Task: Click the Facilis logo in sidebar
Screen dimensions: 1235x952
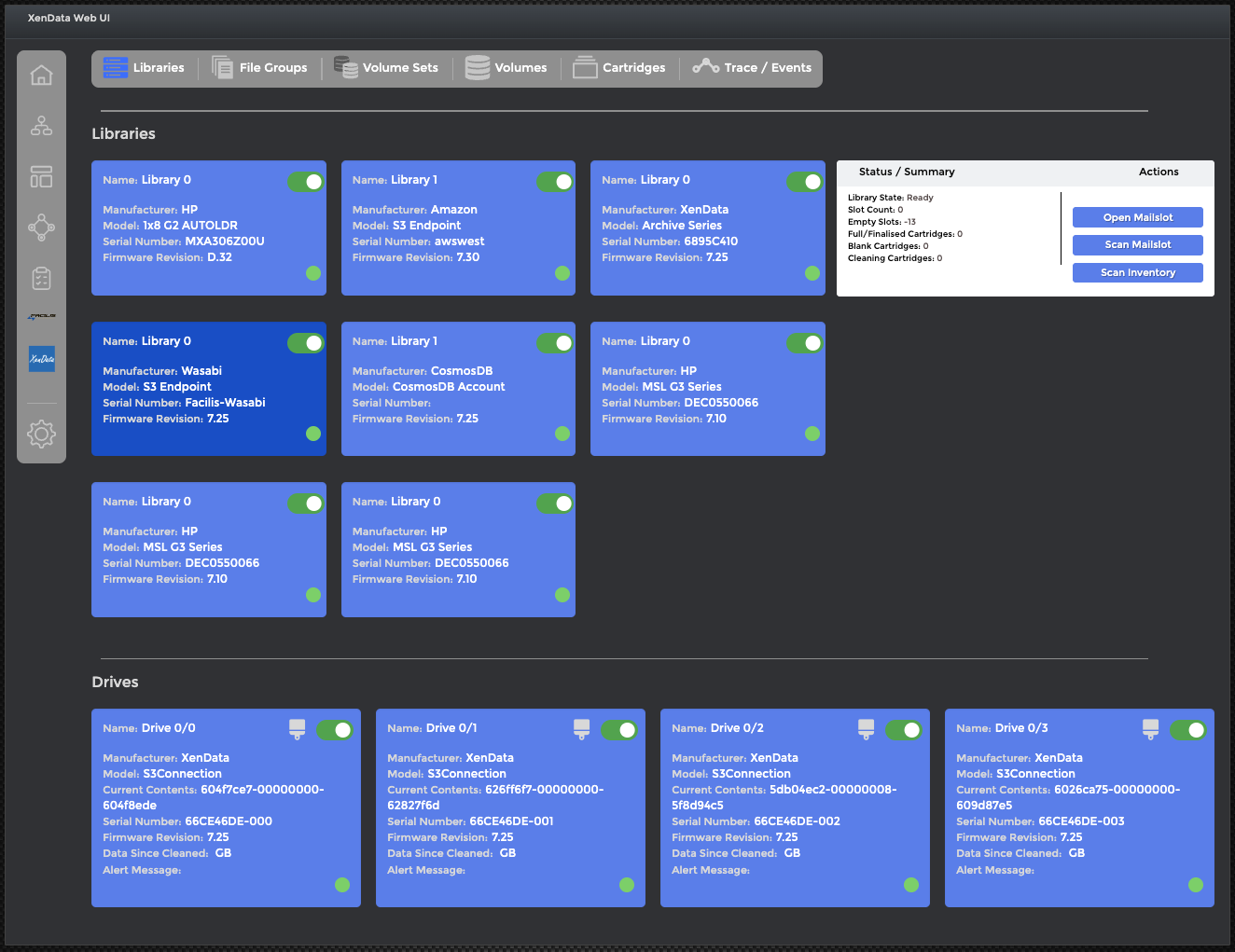Action: click(41, 316)
